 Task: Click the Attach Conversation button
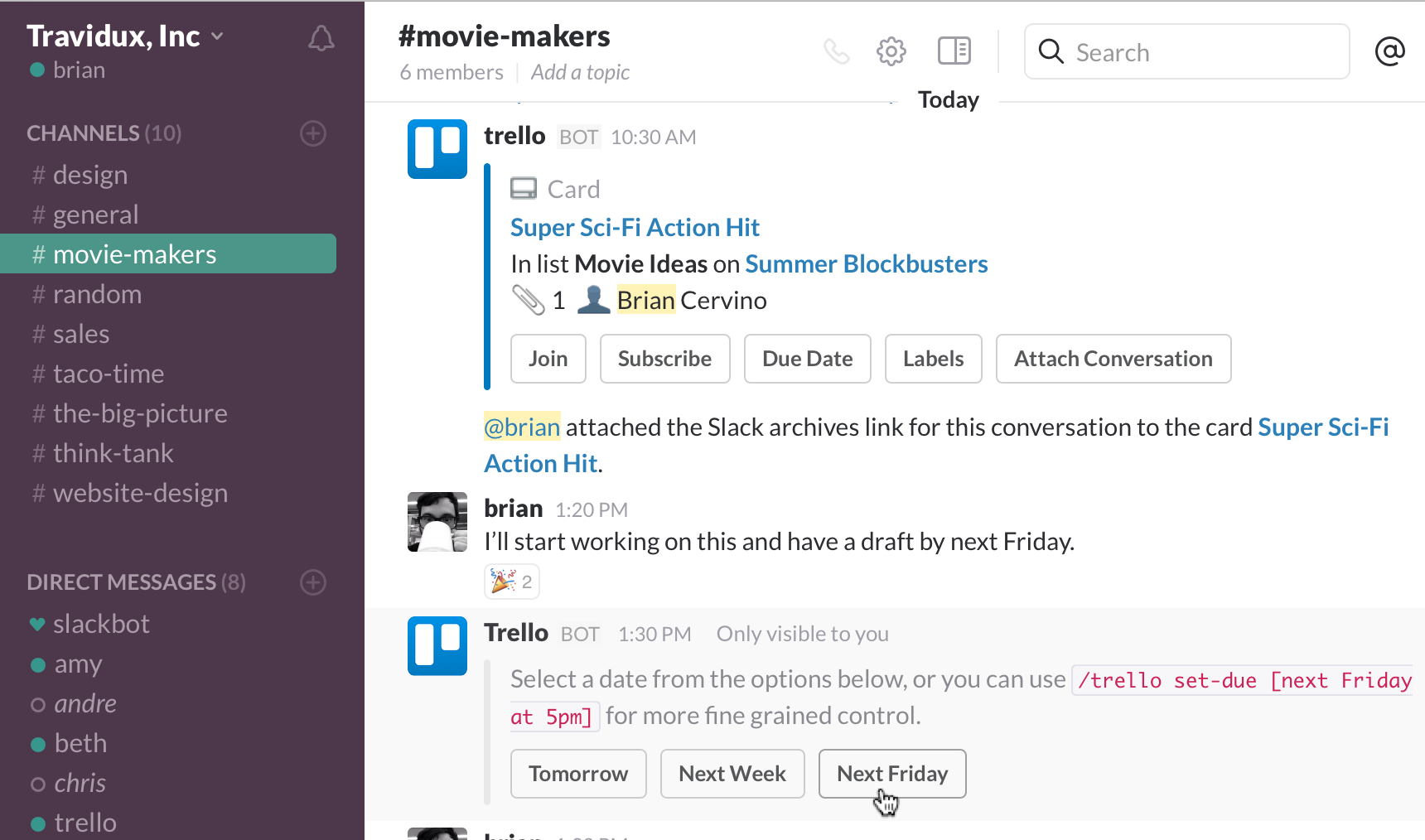click(x=1113, y=359)
